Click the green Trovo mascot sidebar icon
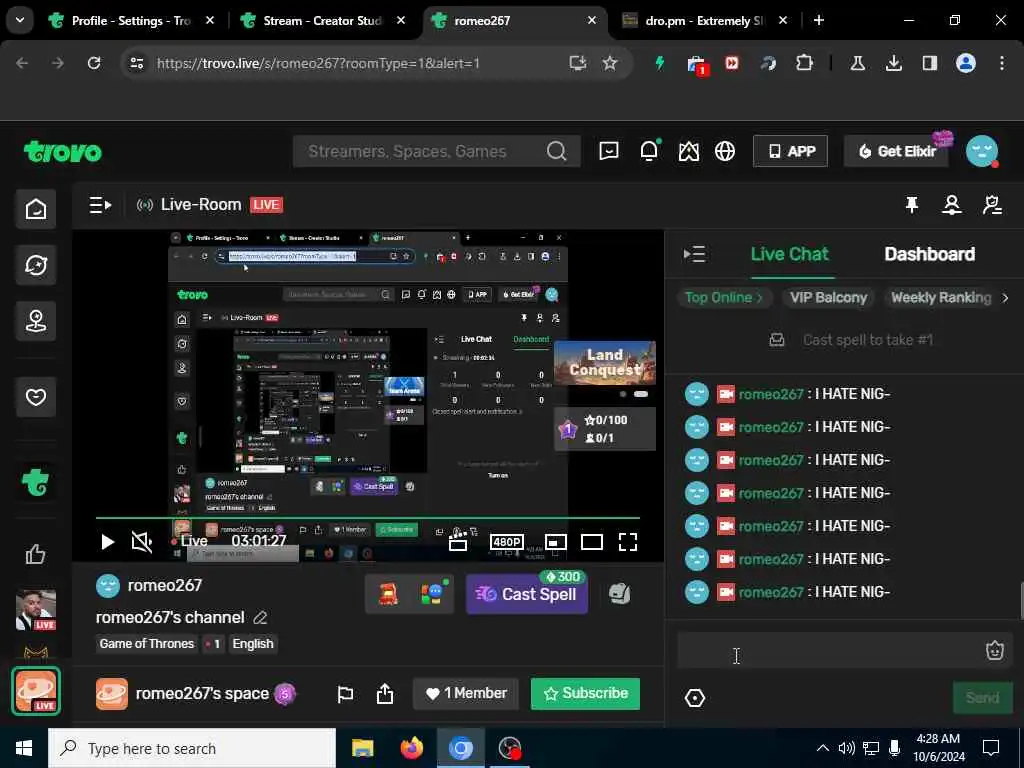 36,483
